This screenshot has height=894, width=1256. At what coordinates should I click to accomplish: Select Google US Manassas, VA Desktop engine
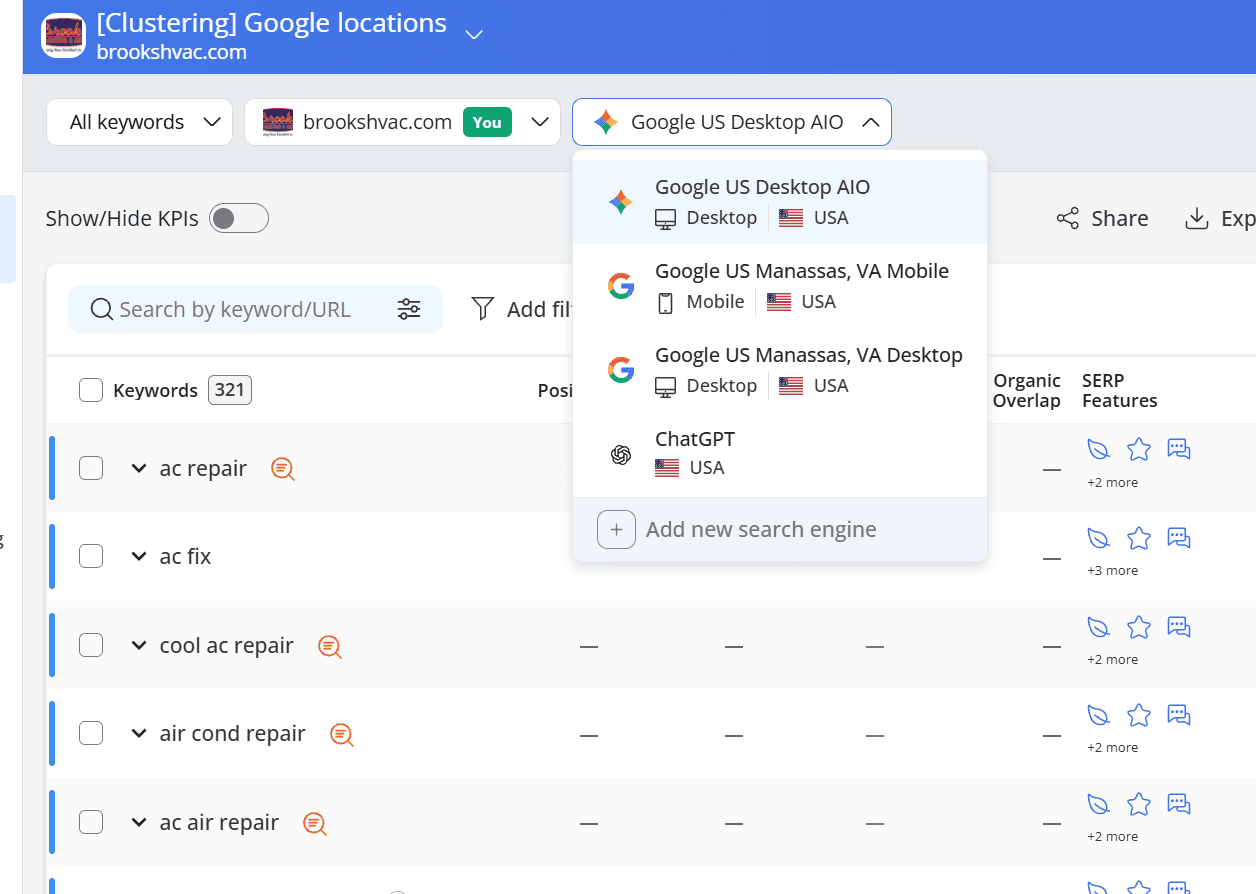[x=780, y=370]
